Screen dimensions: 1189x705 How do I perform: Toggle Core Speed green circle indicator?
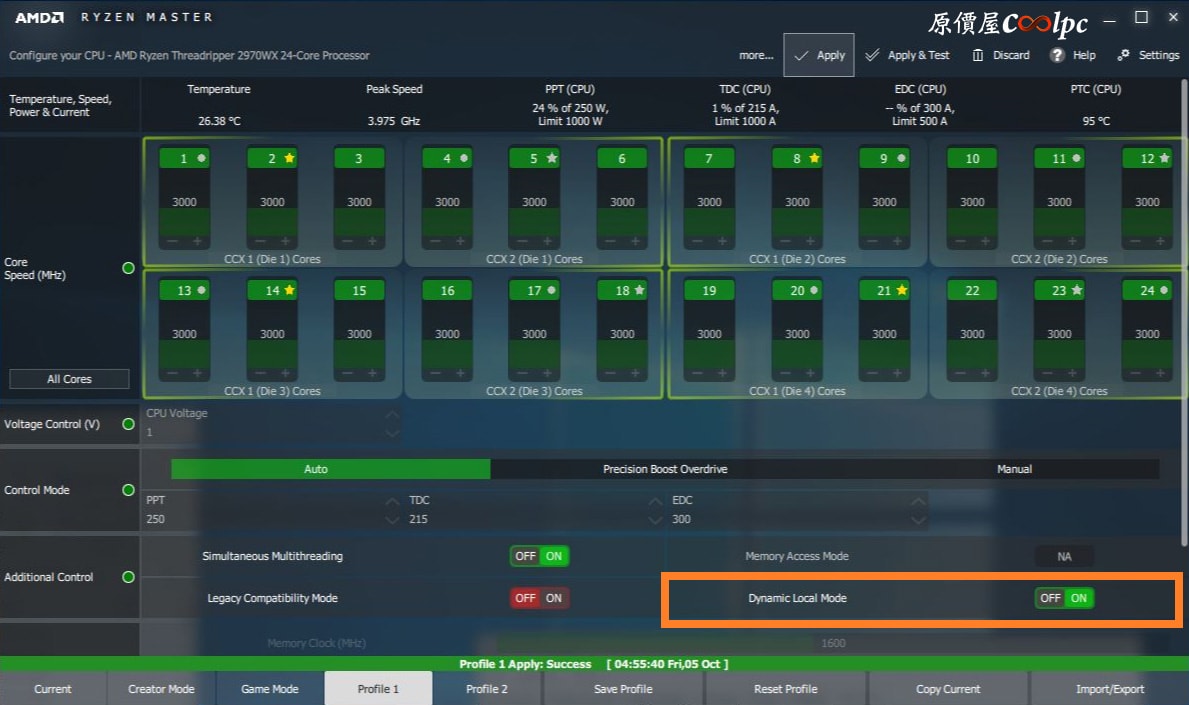(128, 268)
